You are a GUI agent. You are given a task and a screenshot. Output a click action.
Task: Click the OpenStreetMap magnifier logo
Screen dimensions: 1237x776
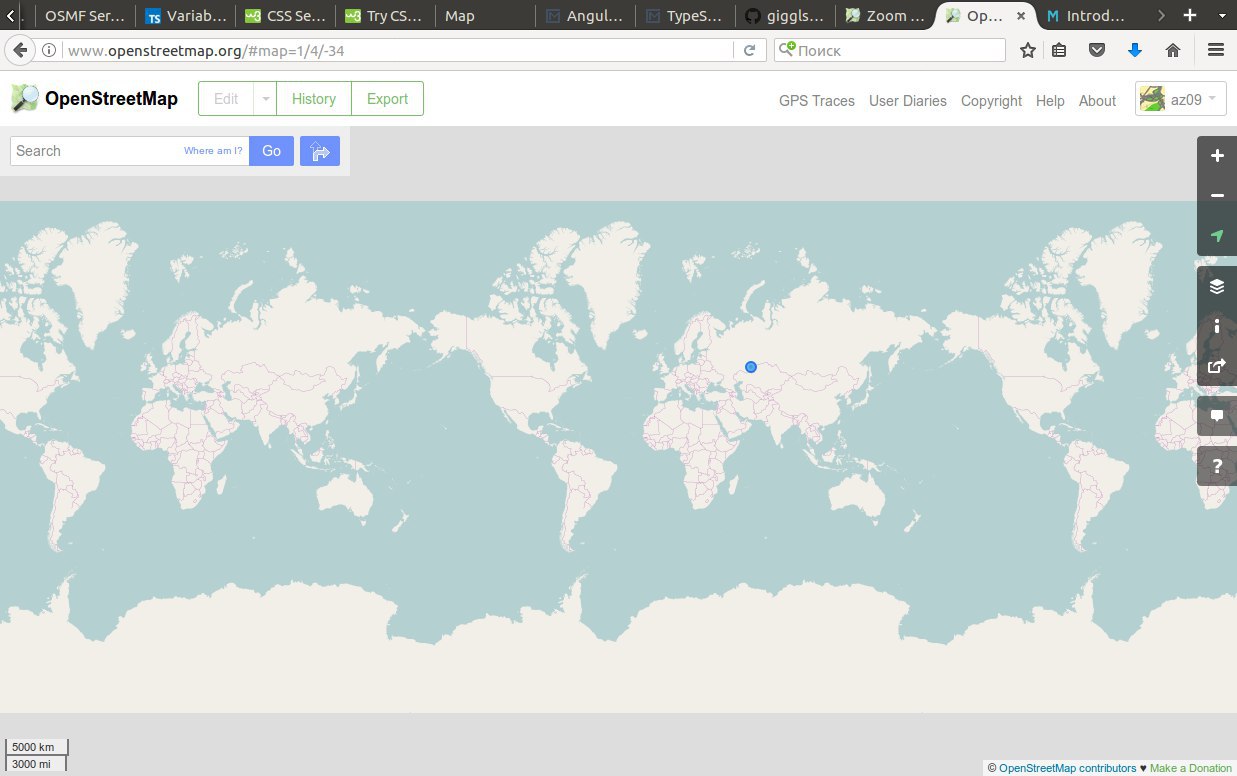(x=25, y=98)
